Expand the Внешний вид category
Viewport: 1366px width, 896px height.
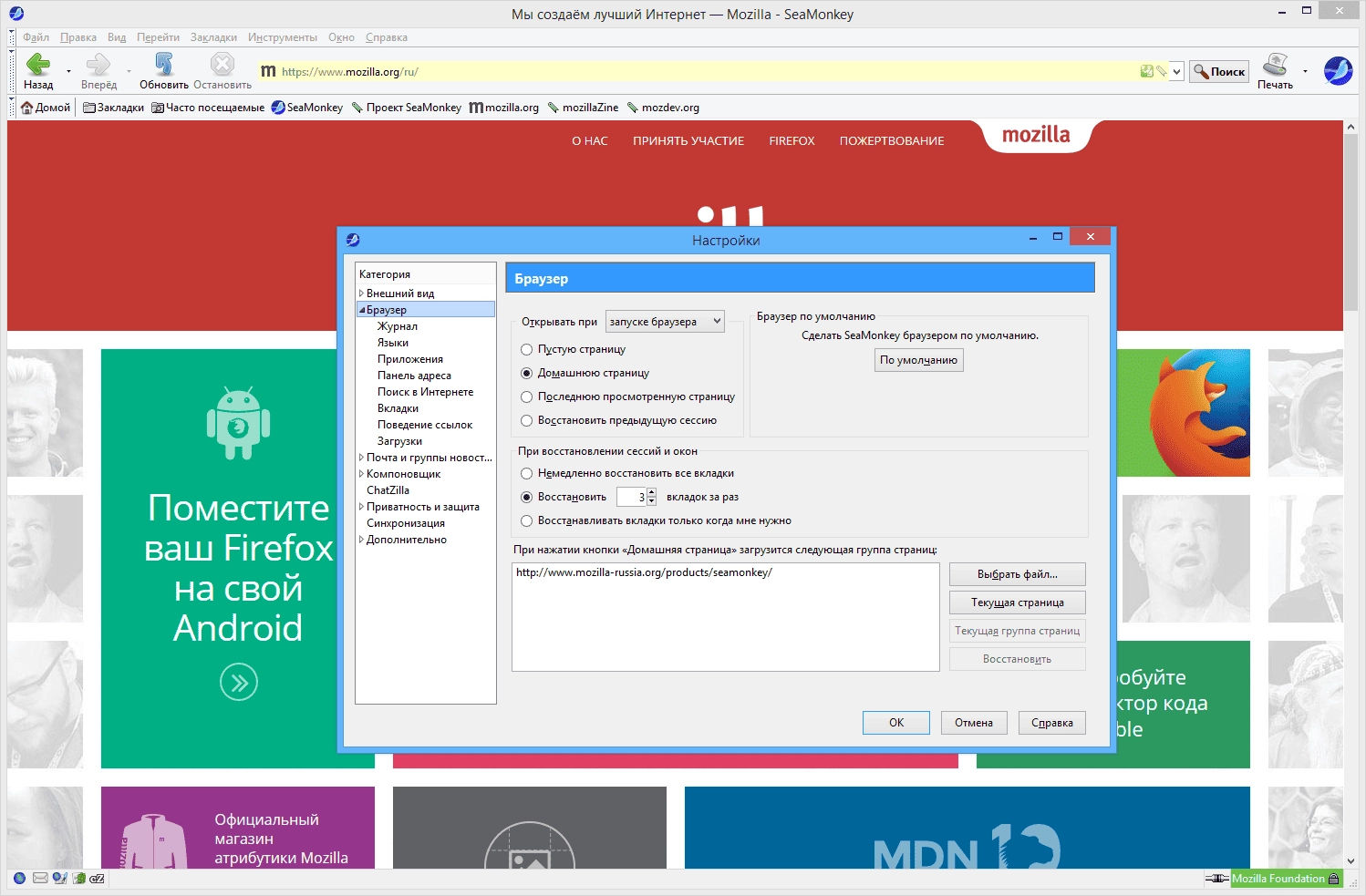(x=361, y=294)
